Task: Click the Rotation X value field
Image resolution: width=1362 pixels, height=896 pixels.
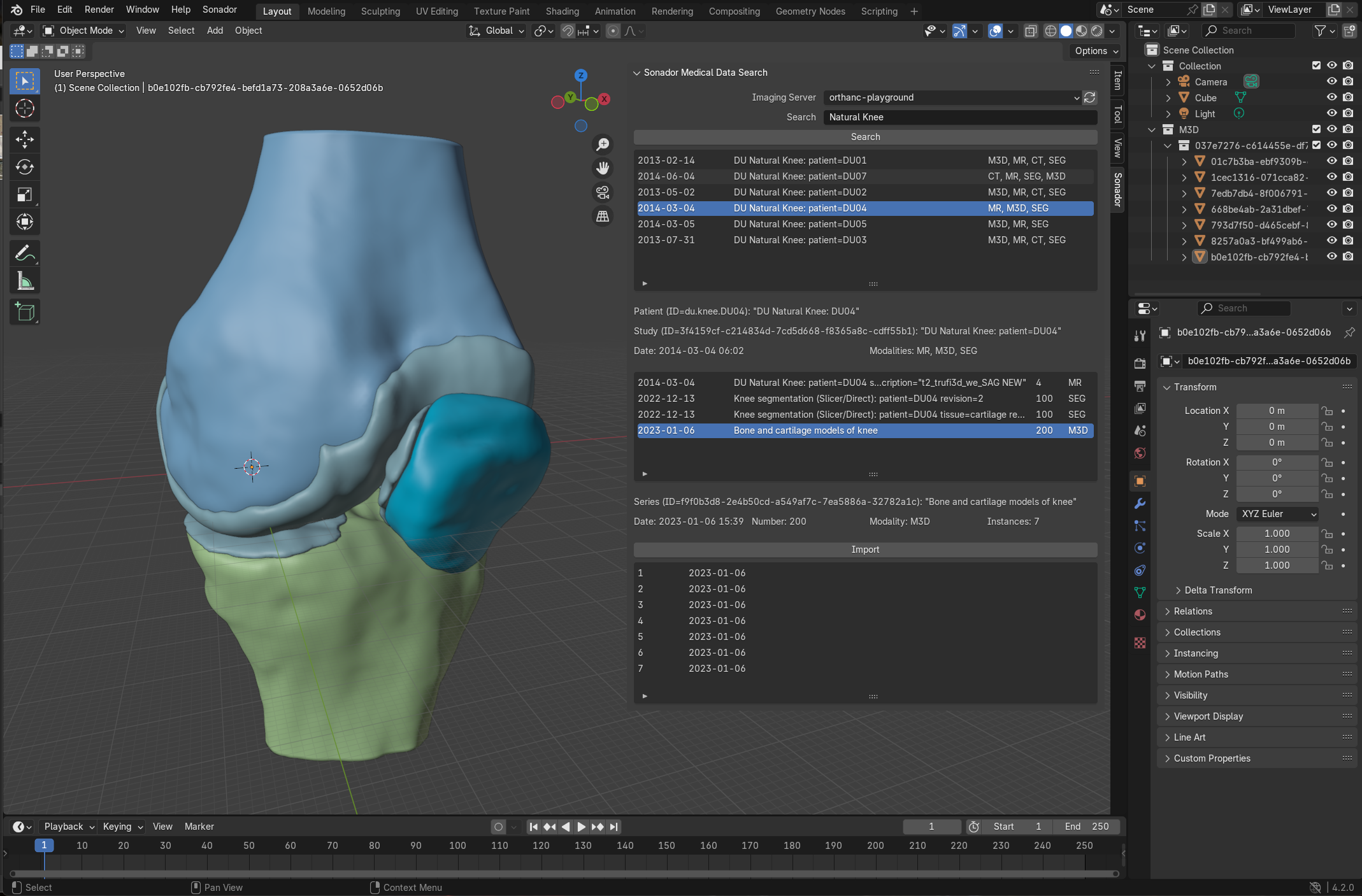Action: click(x=1277, y=462)
